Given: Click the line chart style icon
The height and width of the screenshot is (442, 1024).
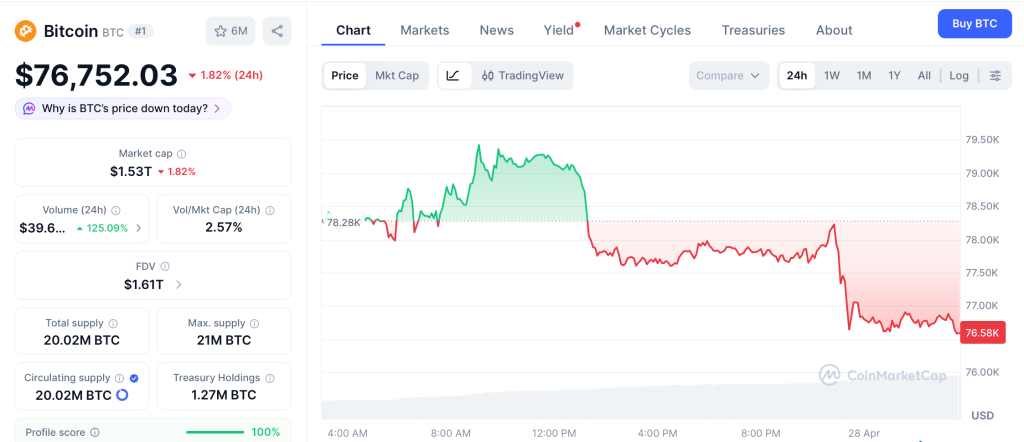Looking at the screenshot, I should (453, 75).
